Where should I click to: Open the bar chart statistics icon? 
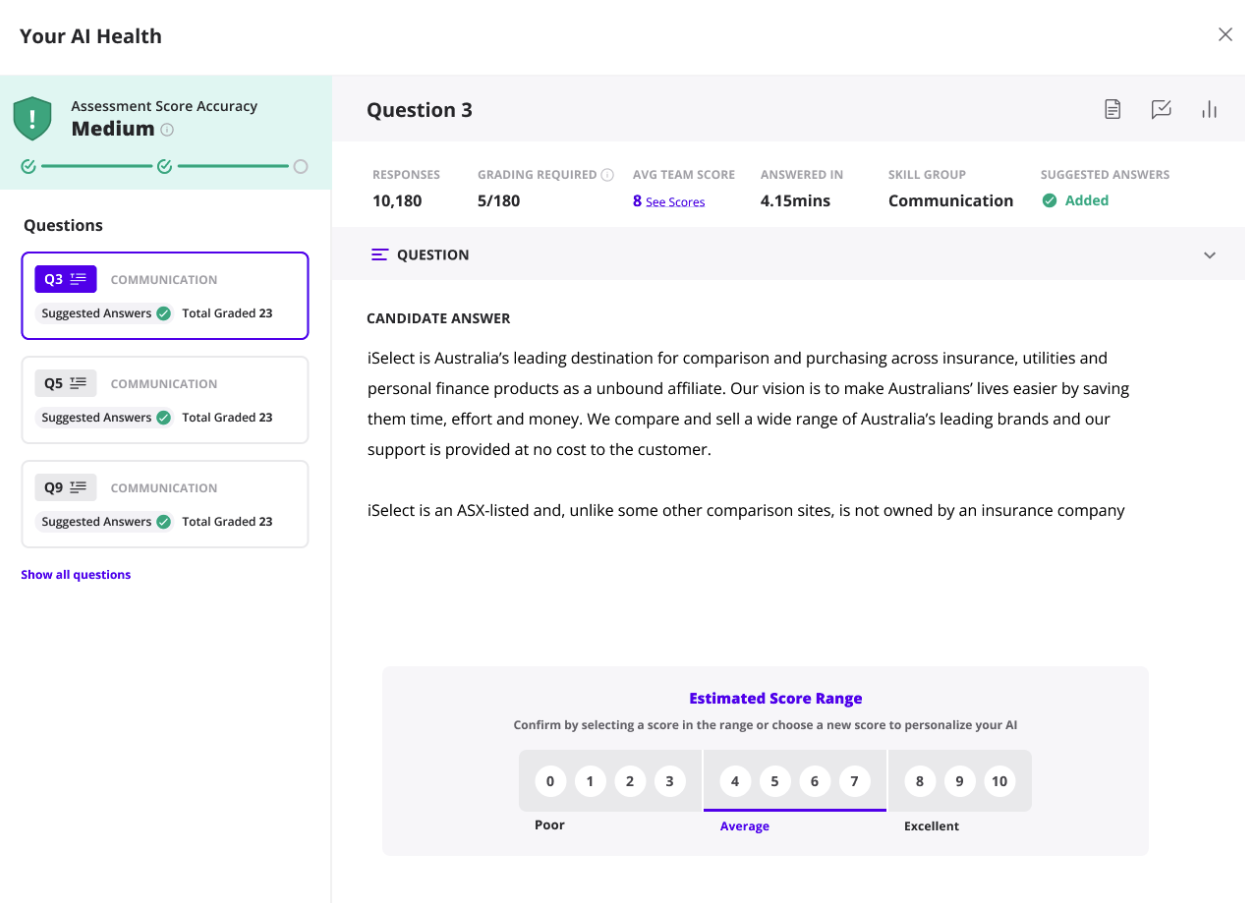pyautogui.click(x=1209, y=110)
